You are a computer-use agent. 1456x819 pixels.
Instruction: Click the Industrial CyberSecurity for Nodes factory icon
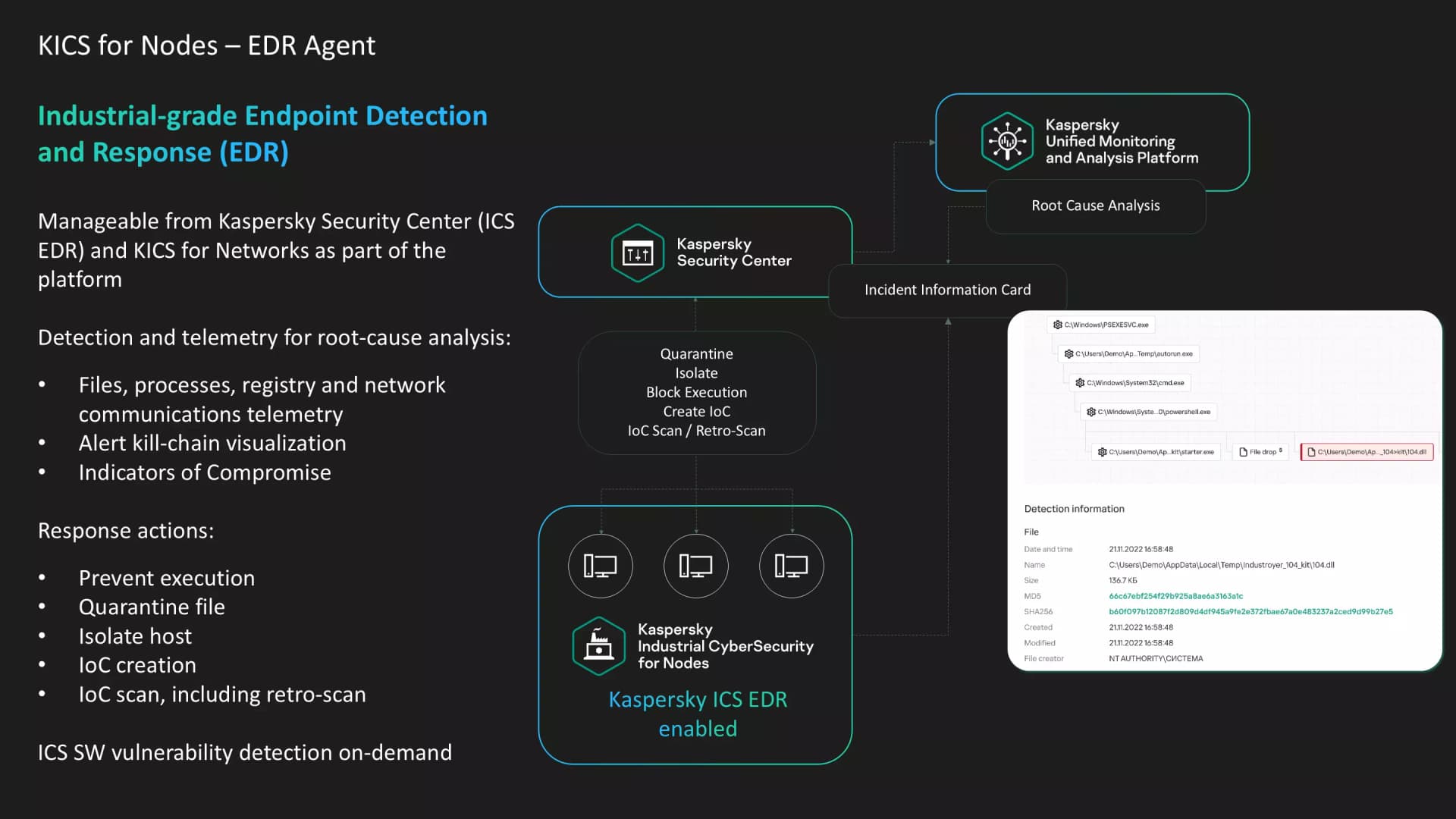(599, 645)
